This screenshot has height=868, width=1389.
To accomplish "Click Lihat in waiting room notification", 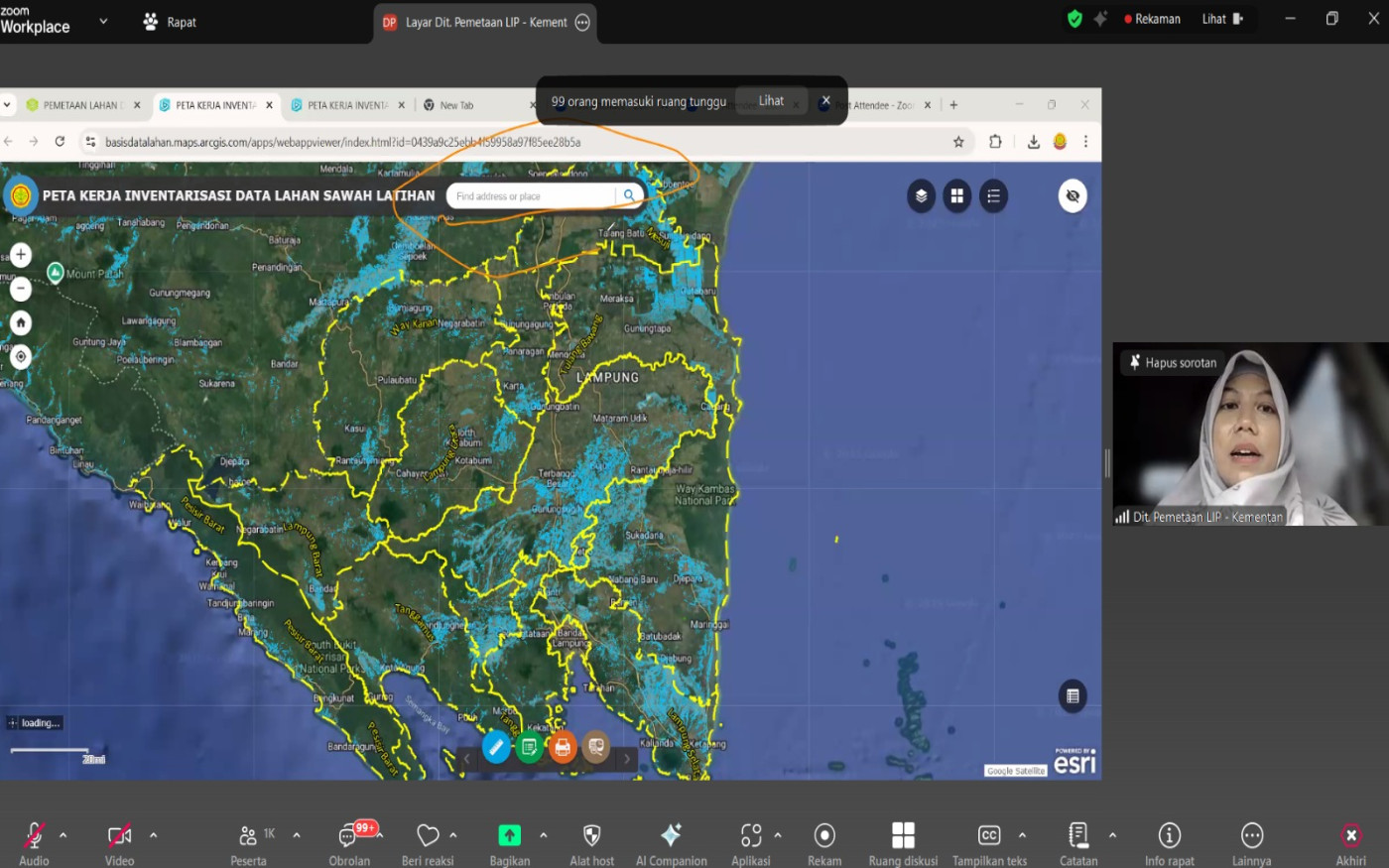I will (771, 101).
